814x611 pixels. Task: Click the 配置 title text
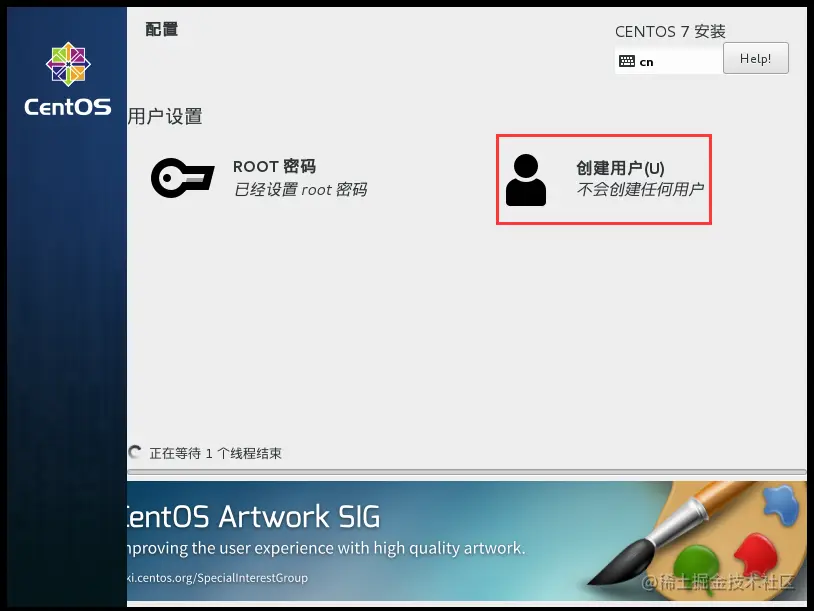coord(161,29)
